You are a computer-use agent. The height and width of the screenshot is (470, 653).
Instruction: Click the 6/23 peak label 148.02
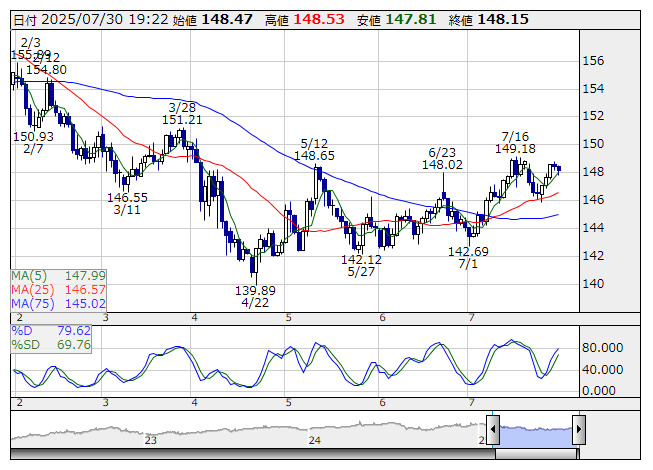click(442, 165)
